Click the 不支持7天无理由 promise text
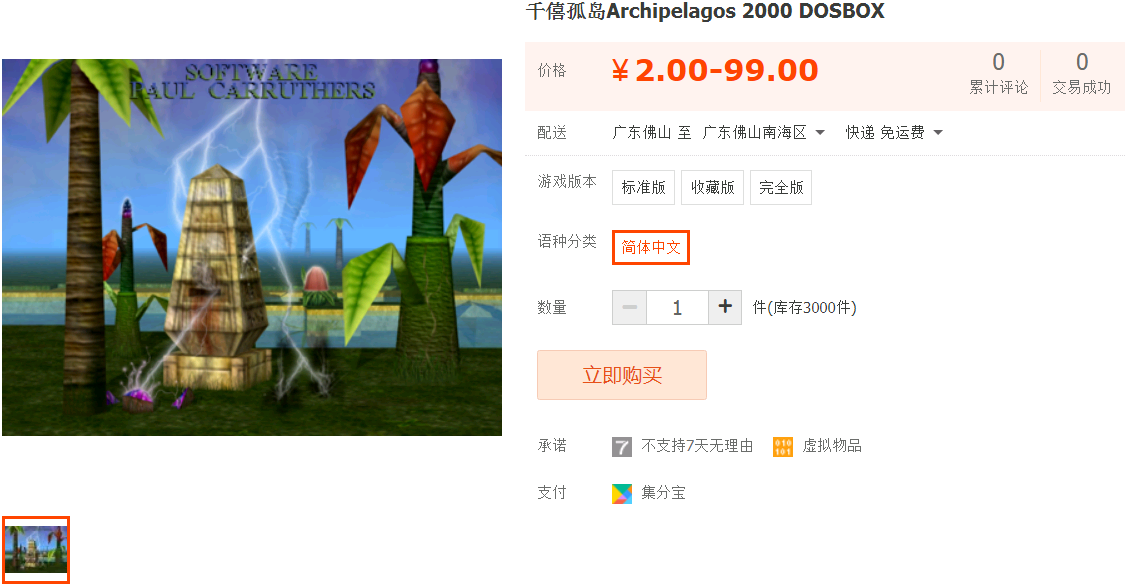Image resolution: width=1129 pixels, height=585 pixels. pos(697,446)
